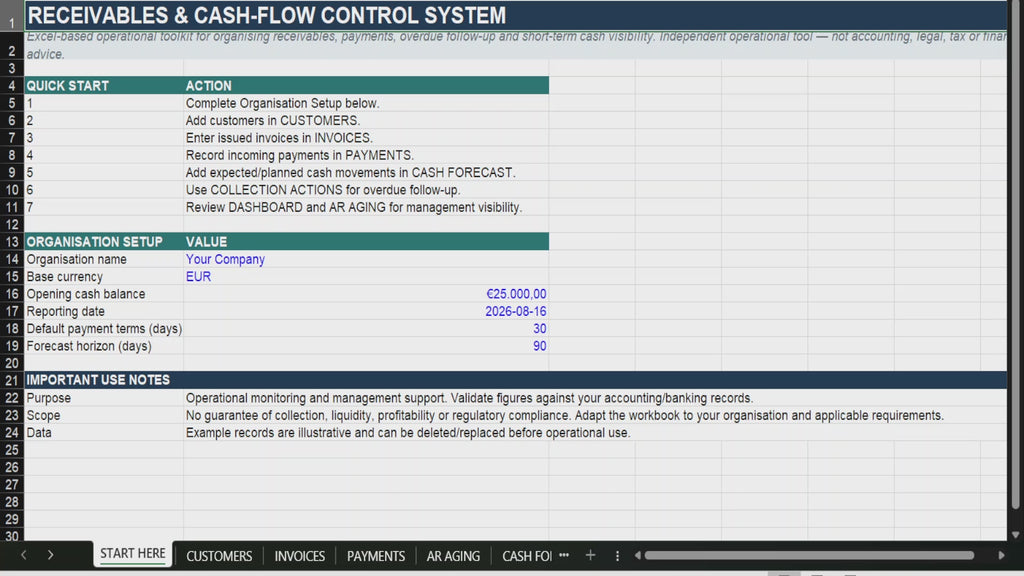Viewport: 1024px width, 576px height.
Task: Select the 2026-08-16 reporting date cell
Action: [366, 311]
